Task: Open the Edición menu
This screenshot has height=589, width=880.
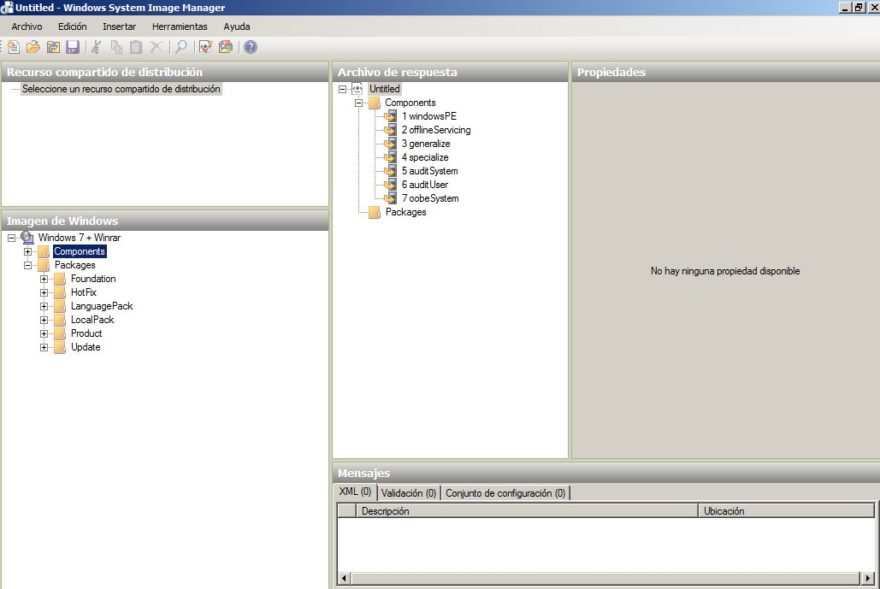Action: tap(72, 26)
